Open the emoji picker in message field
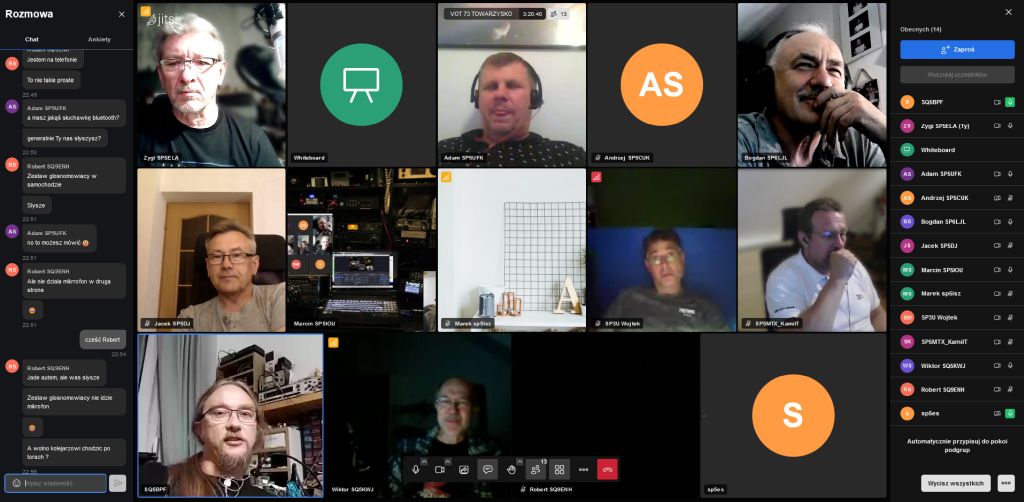Viewport: 1024px width, 502px height. pos(16,483)
